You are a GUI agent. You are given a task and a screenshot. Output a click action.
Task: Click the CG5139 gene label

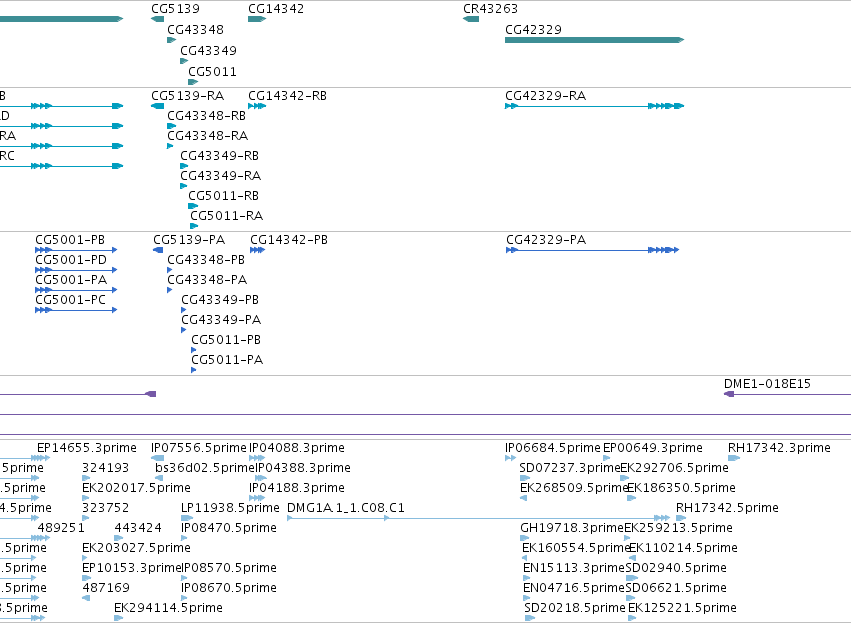[x=175, y=9]
